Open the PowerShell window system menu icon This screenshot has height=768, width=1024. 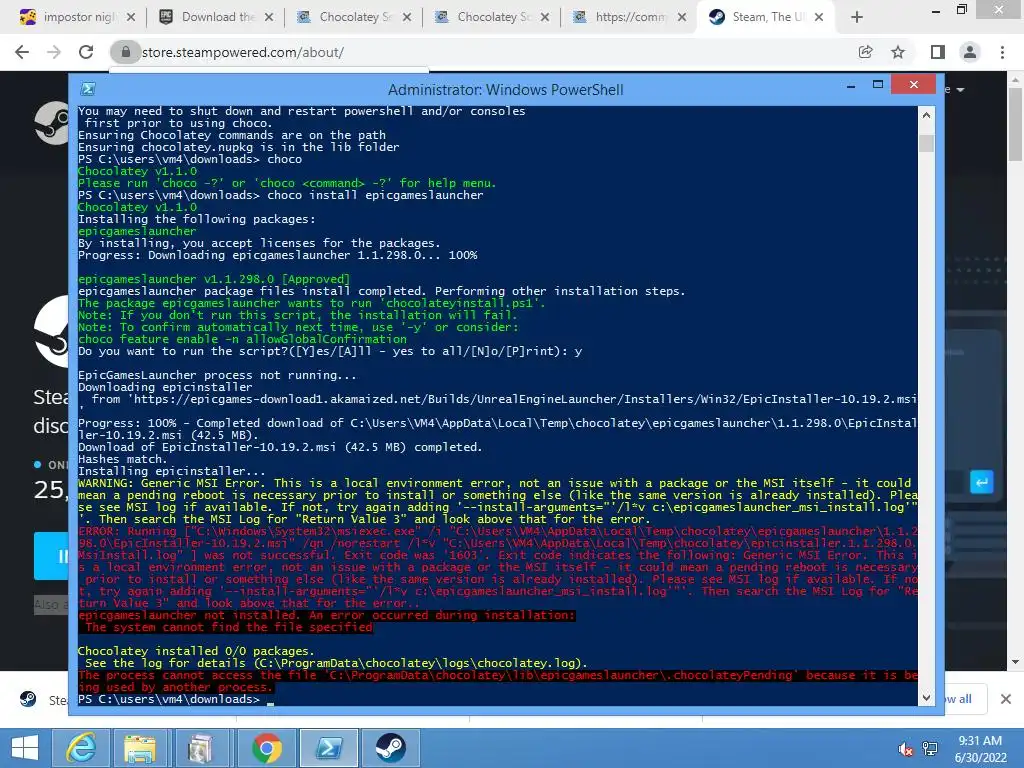pos(88,89)
